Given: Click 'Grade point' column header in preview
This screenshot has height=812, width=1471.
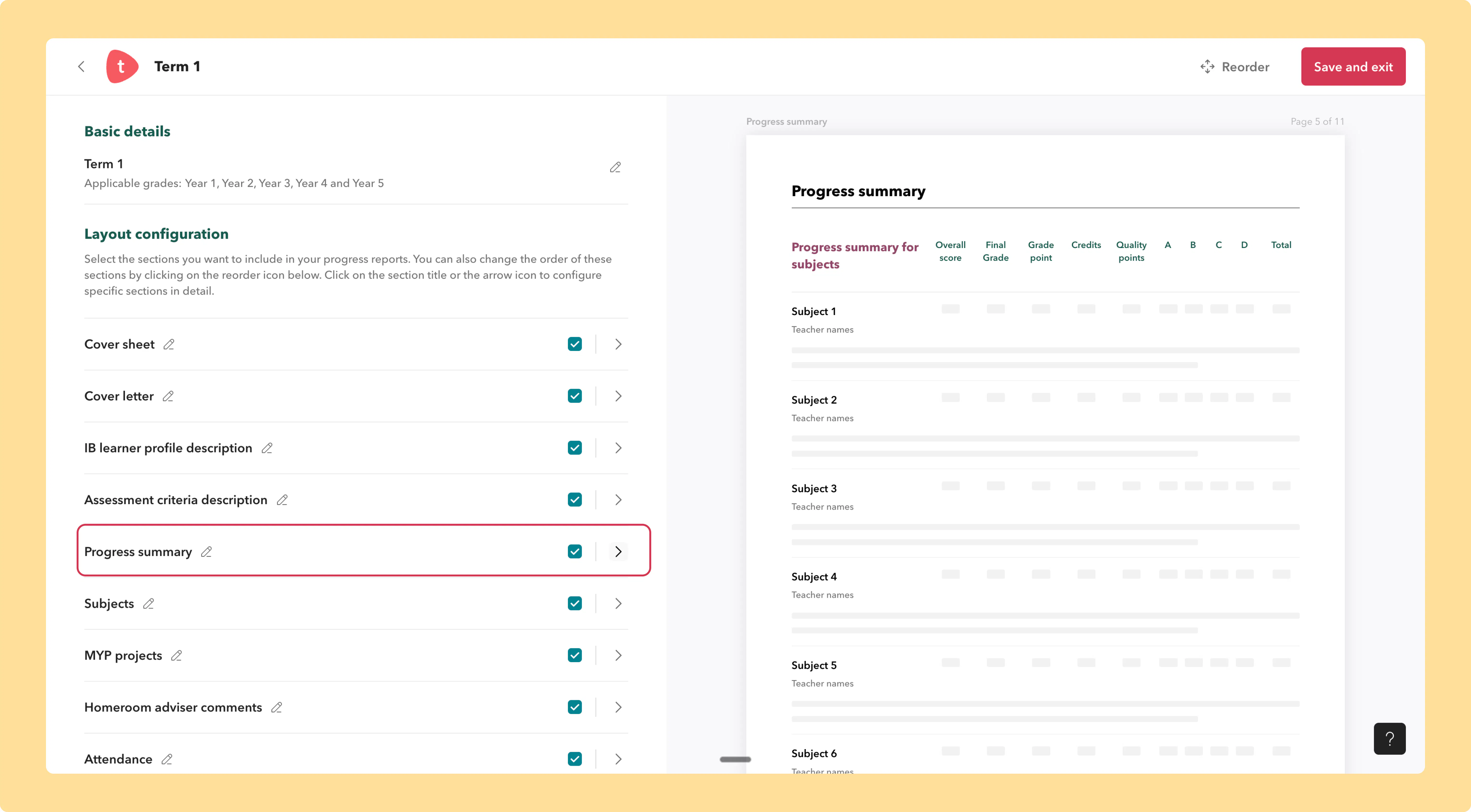Looking at the screenshot, I should [1041, 251].
